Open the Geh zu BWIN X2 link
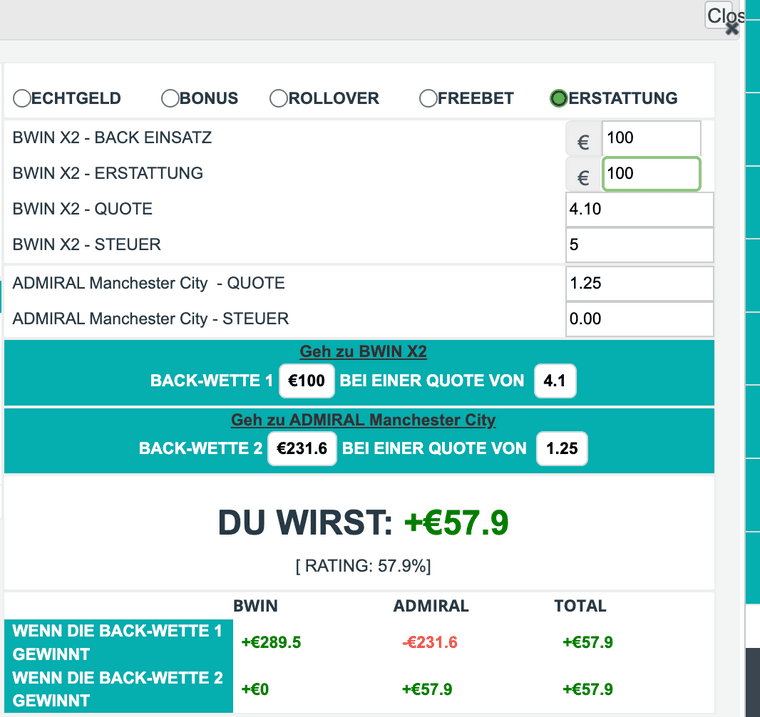Viewport: 760px width, 717px height. point(363,351)
